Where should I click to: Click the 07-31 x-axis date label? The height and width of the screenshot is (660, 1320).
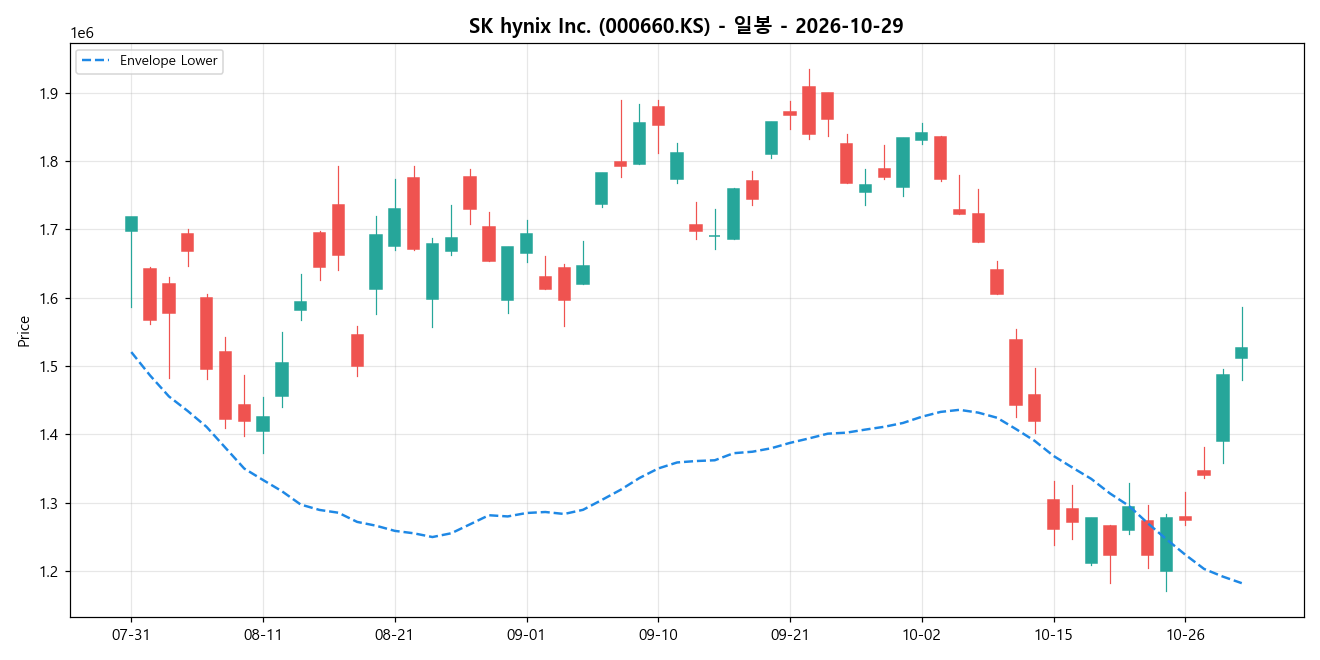pos(131,633)
